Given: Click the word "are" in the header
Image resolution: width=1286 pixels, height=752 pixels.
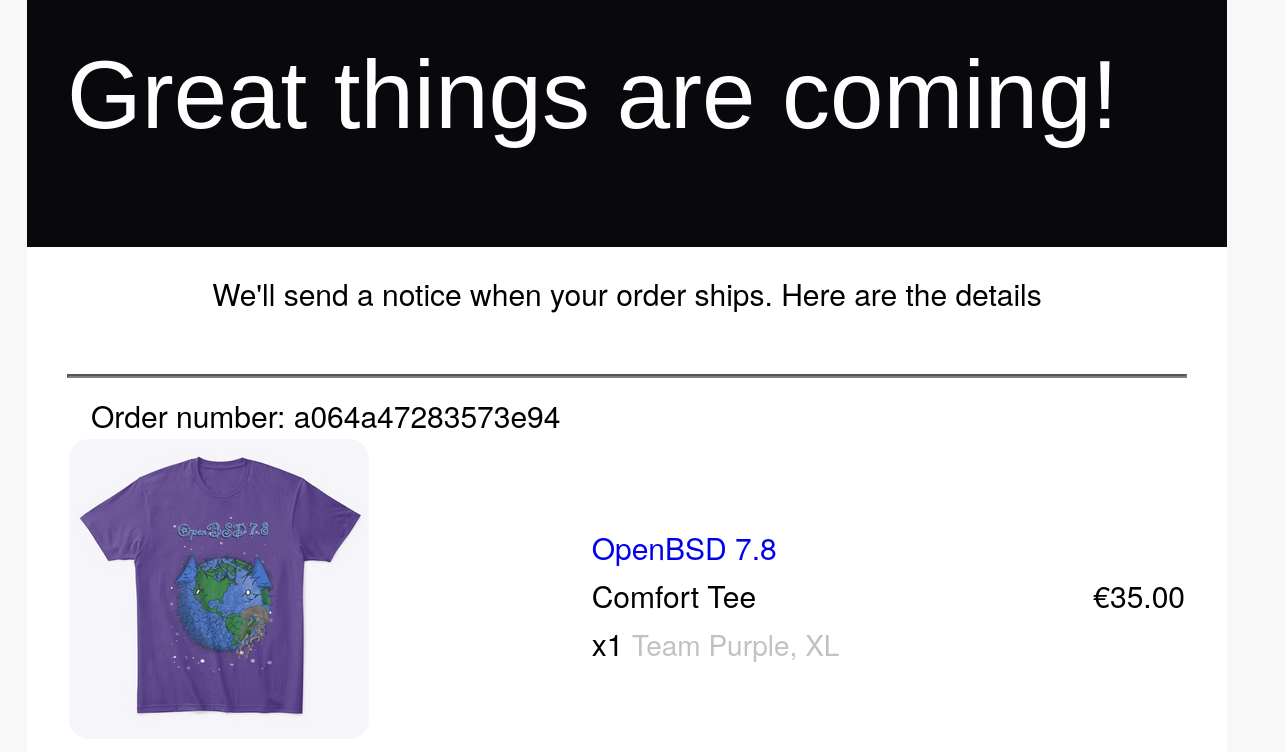Looking at the screenshot, I should [x=685, y=96].
